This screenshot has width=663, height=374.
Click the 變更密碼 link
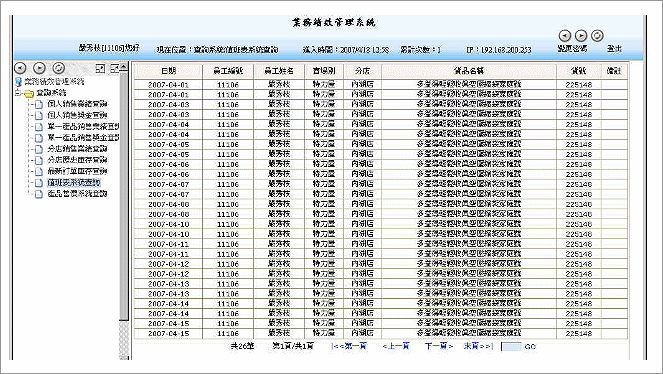573,49
